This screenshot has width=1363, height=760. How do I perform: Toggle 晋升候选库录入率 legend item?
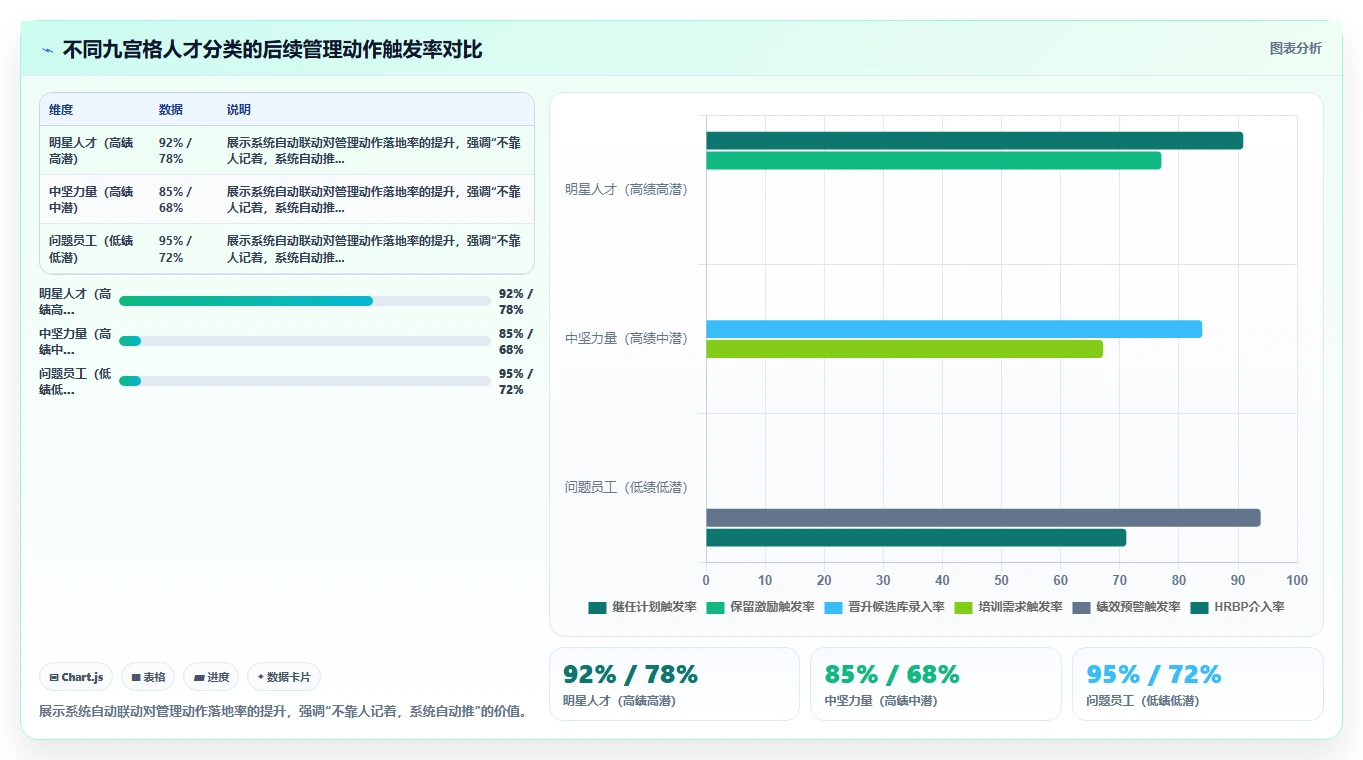click(x=885, y=607)
